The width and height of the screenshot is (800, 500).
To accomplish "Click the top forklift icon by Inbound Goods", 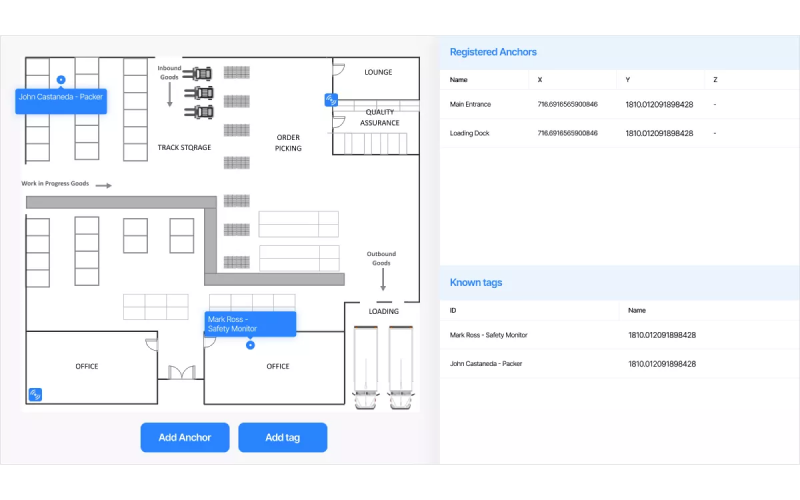I will pyautogui.click(x=197, y=74).
